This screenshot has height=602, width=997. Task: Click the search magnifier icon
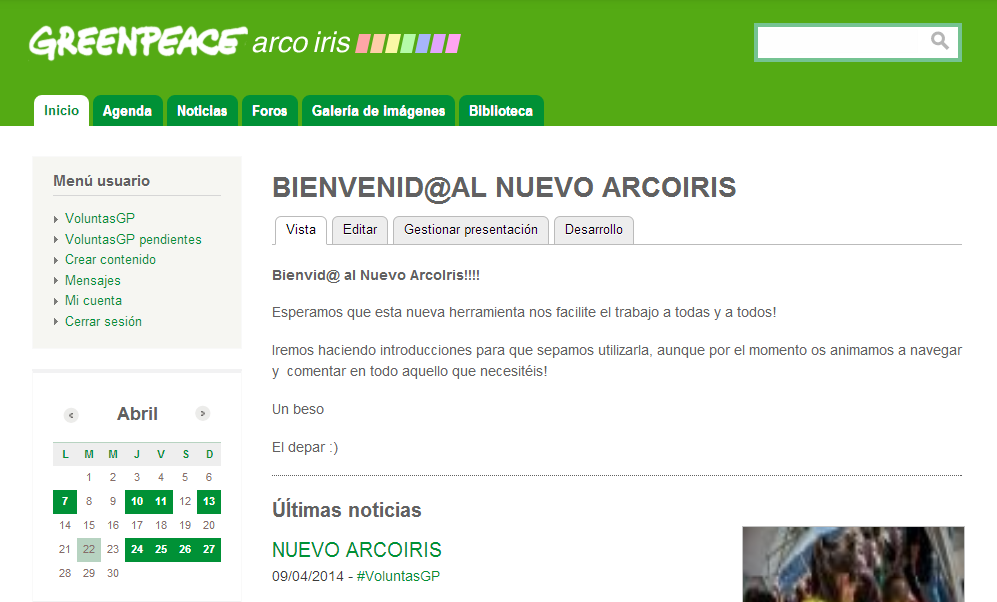click(940, 41)
